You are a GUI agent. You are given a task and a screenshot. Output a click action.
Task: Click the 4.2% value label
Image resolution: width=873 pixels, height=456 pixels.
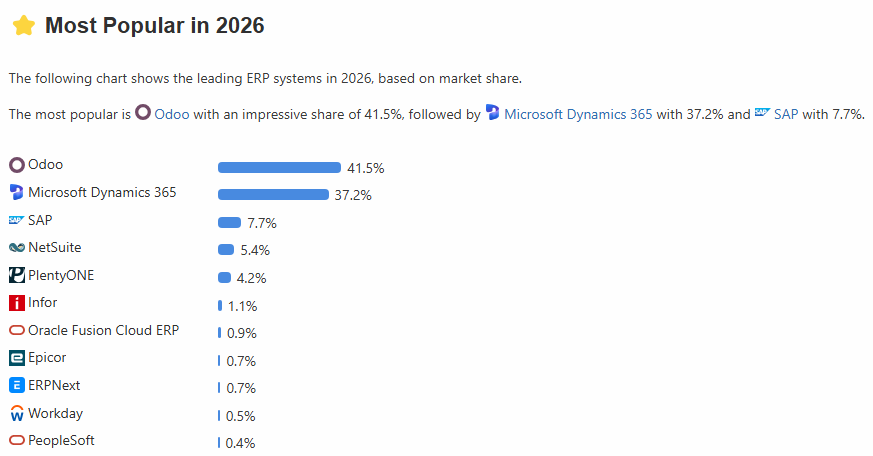[252, 278]
